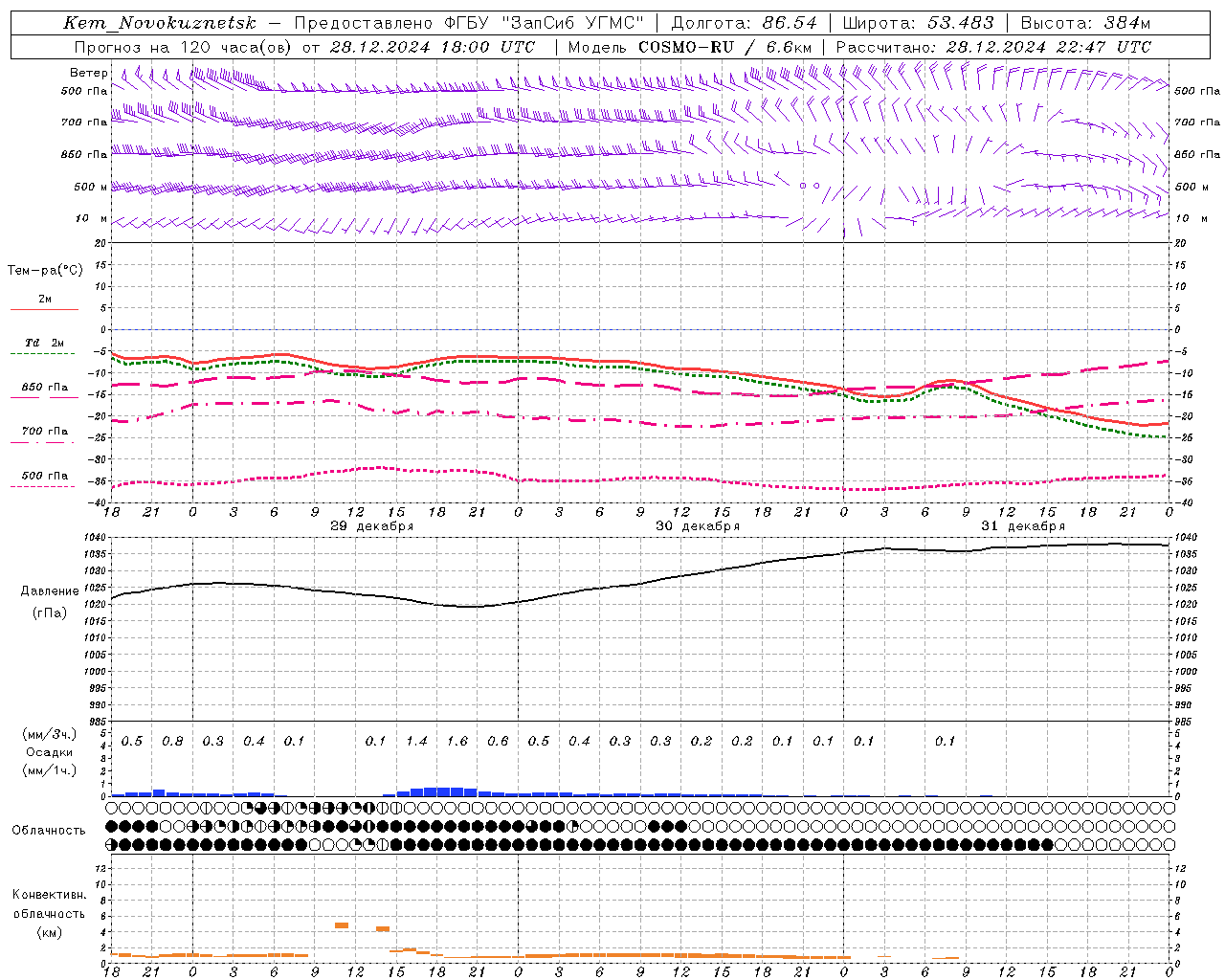Click the 0.8 precipitation value
This screenshot has height=980, width=1225.
172,742
